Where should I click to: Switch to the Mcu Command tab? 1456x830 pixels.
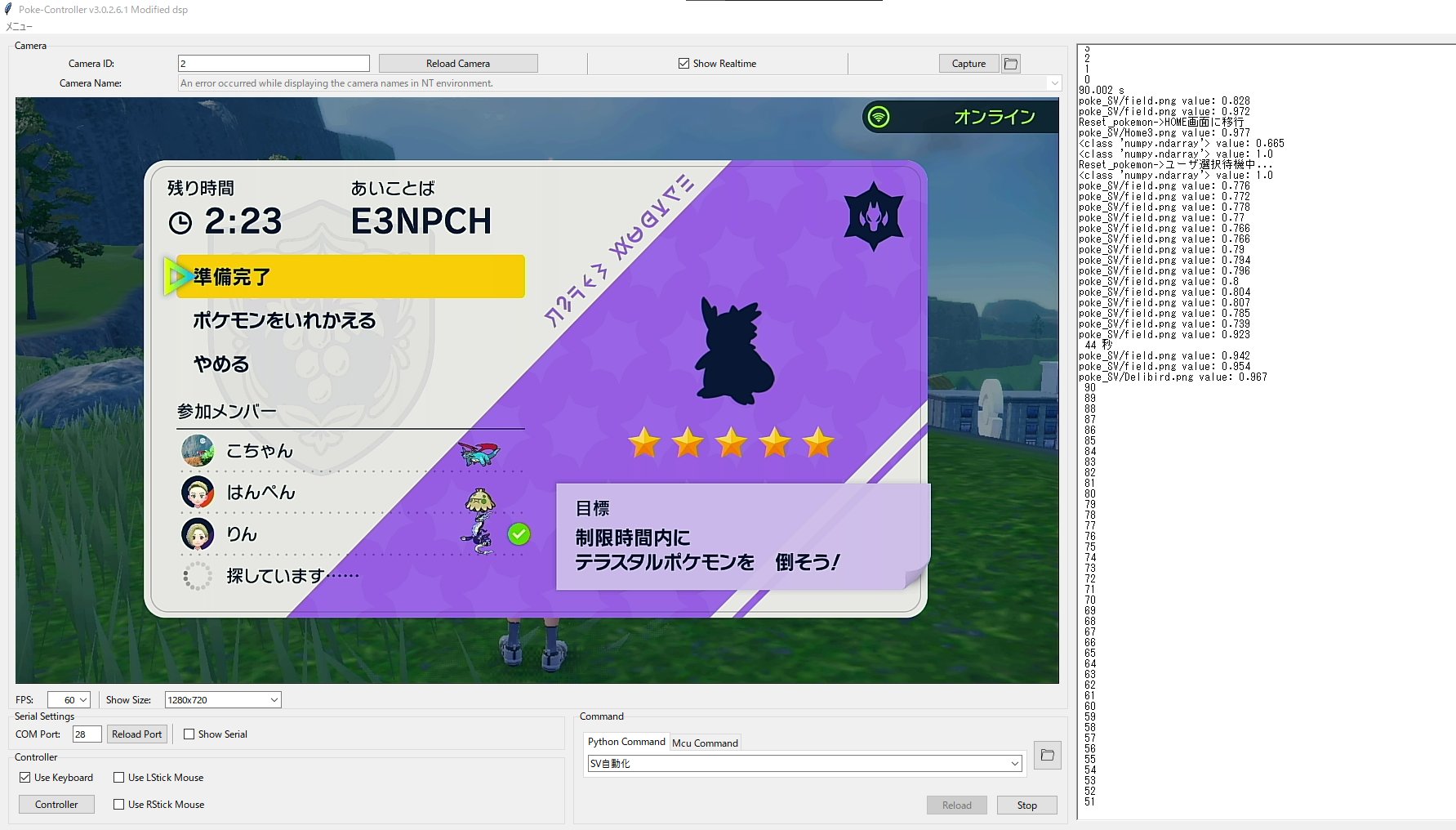pos(705,743)
